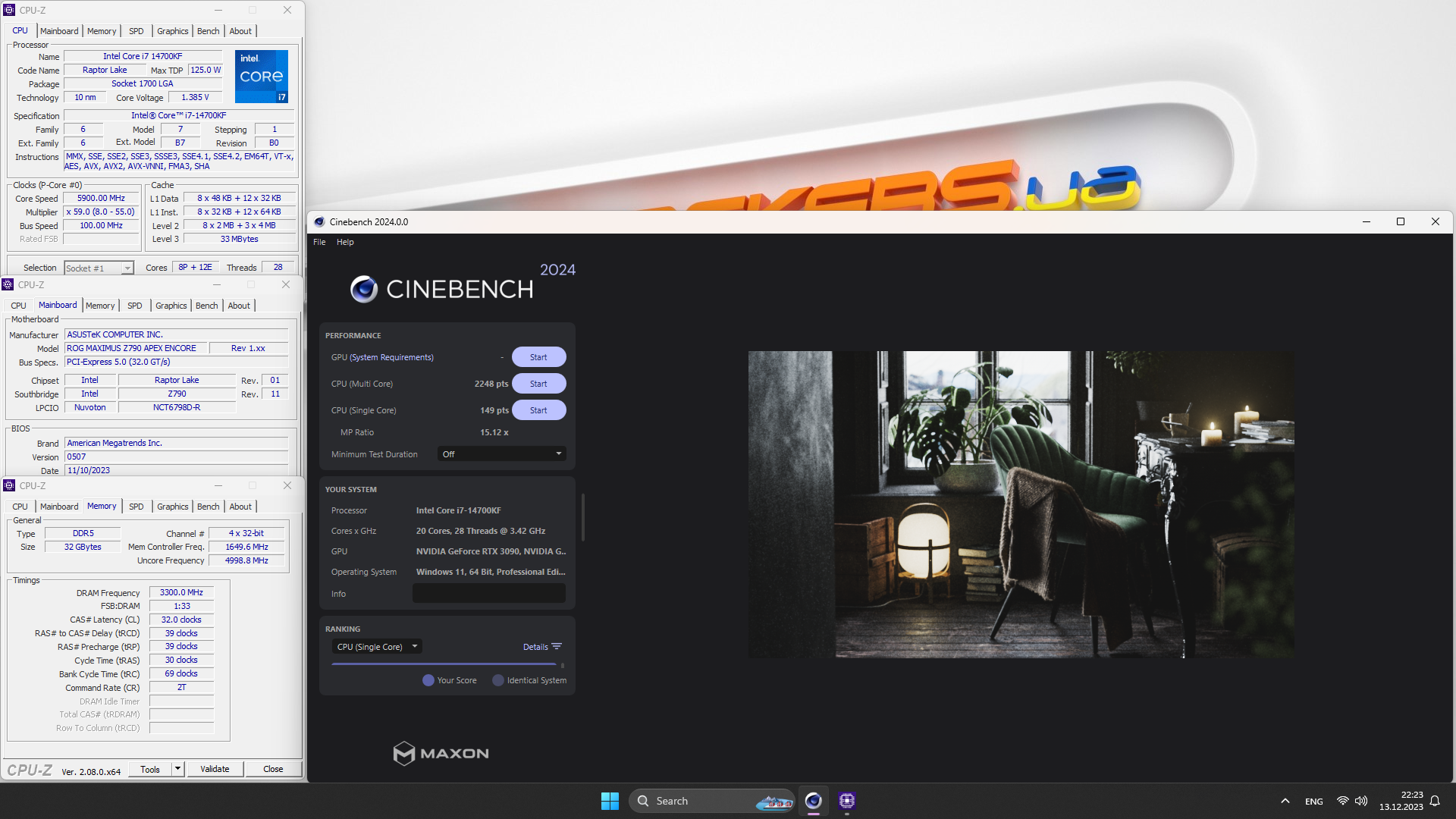
Task: Click the Uncore Frequency 4998.8 MHz value
Action: point(246,560)
